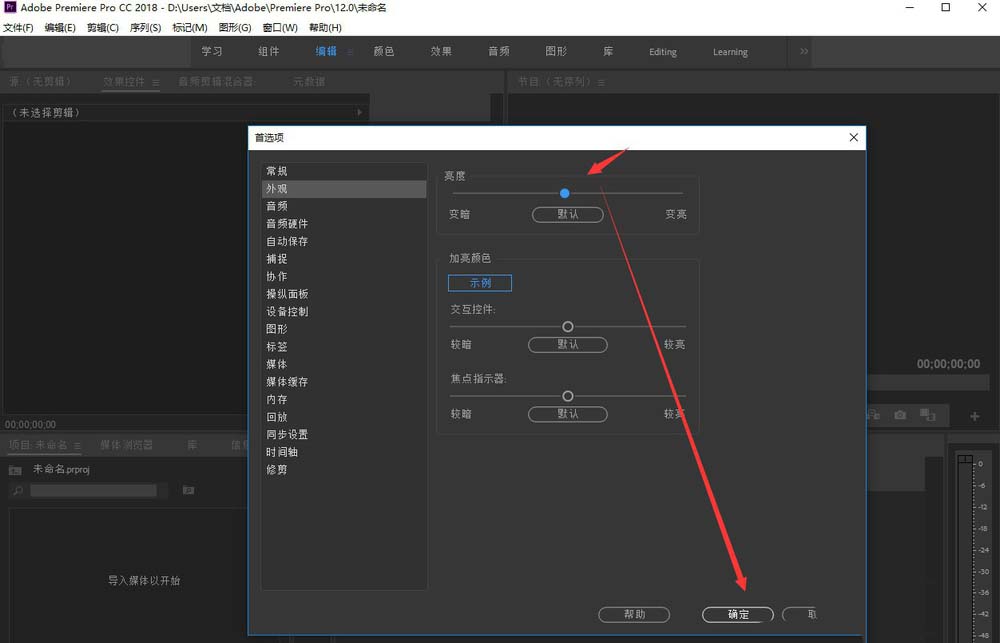This screenshot has height=643, width=1000.
Task: Open the 编辑 workspace hamburger menu
Action: pyautogui.click(x=350, y=52)
